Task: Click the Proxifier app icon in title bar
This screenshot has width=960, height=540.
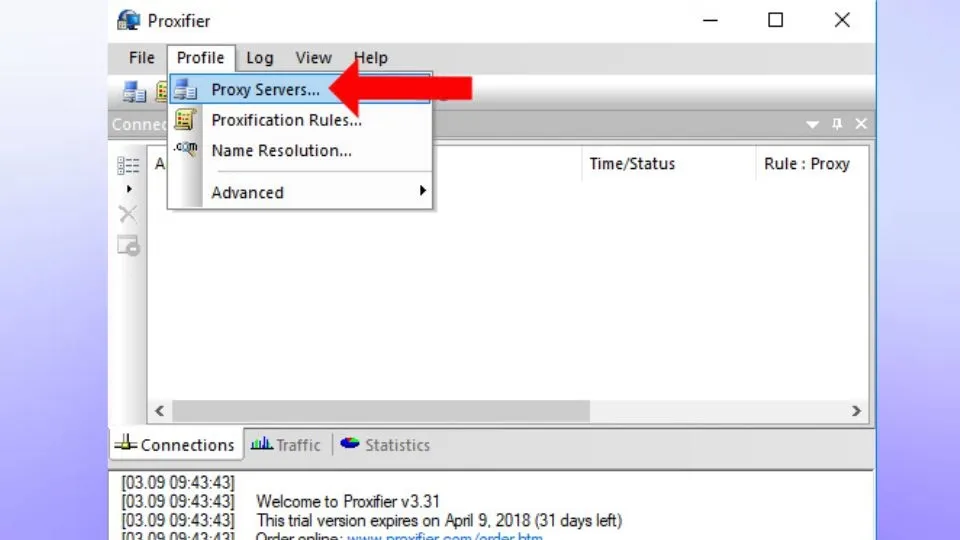Action: coord(129,20)
